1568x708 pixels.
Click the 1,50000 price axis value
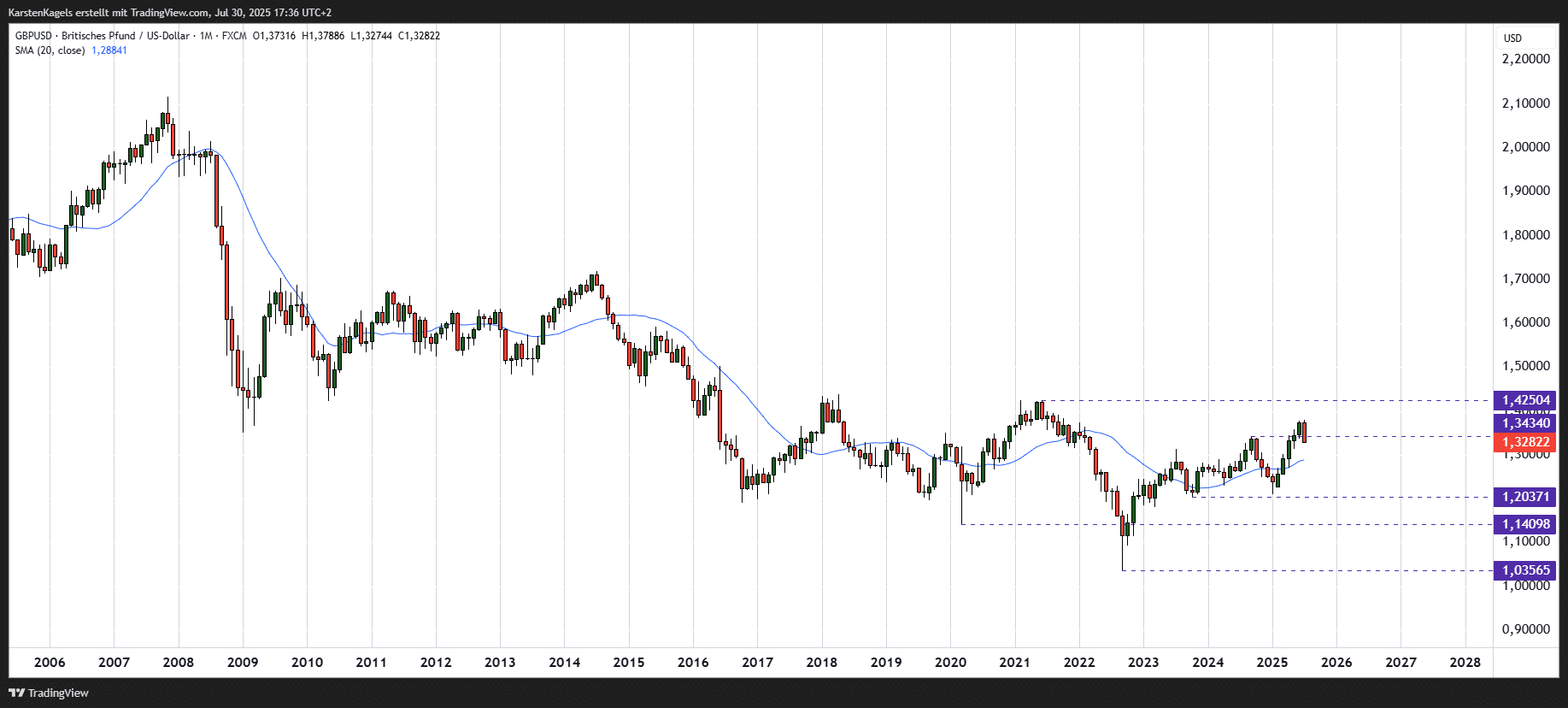point(1525,365)
